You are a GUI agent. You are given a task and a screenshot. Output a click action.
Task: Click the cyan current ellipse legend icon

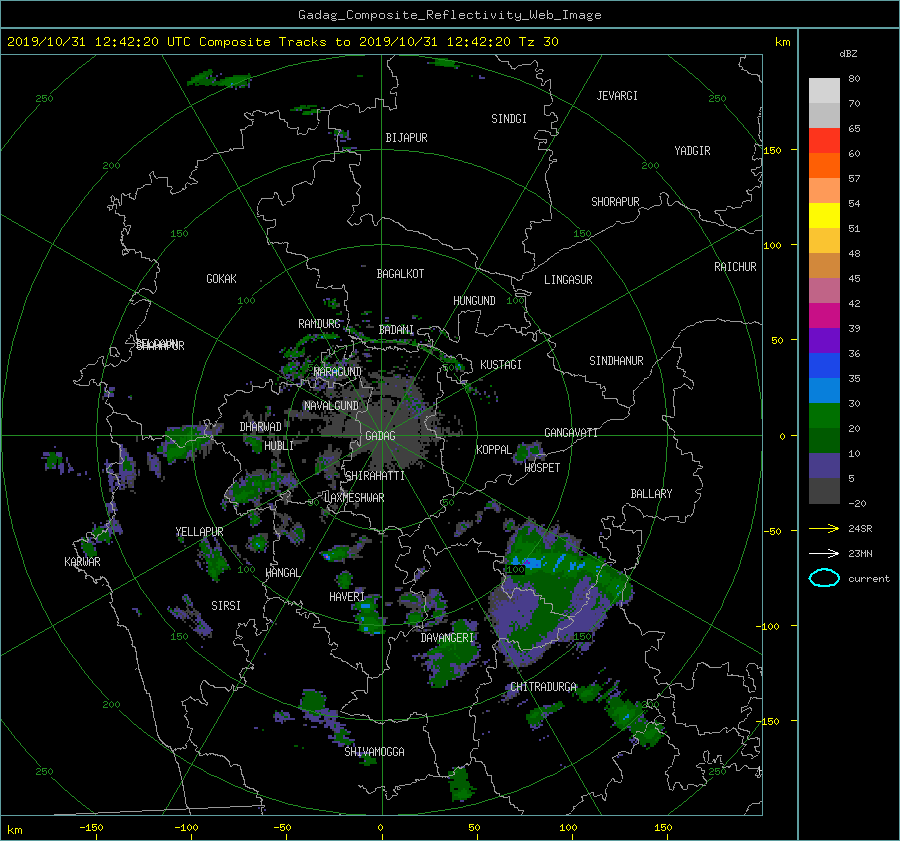(x=824, y=578)
